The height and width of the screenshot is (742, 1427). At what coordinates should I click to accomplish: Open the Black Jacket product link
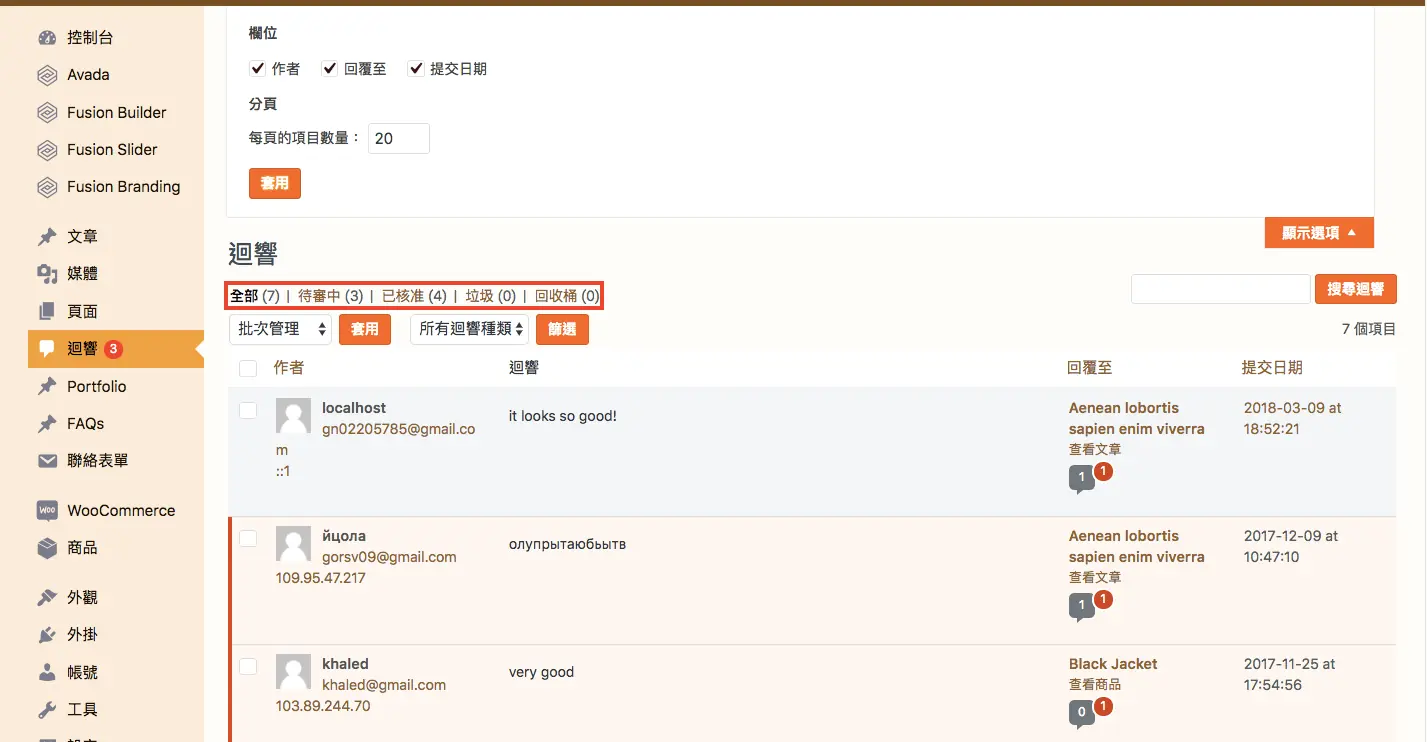(1113, 664)
